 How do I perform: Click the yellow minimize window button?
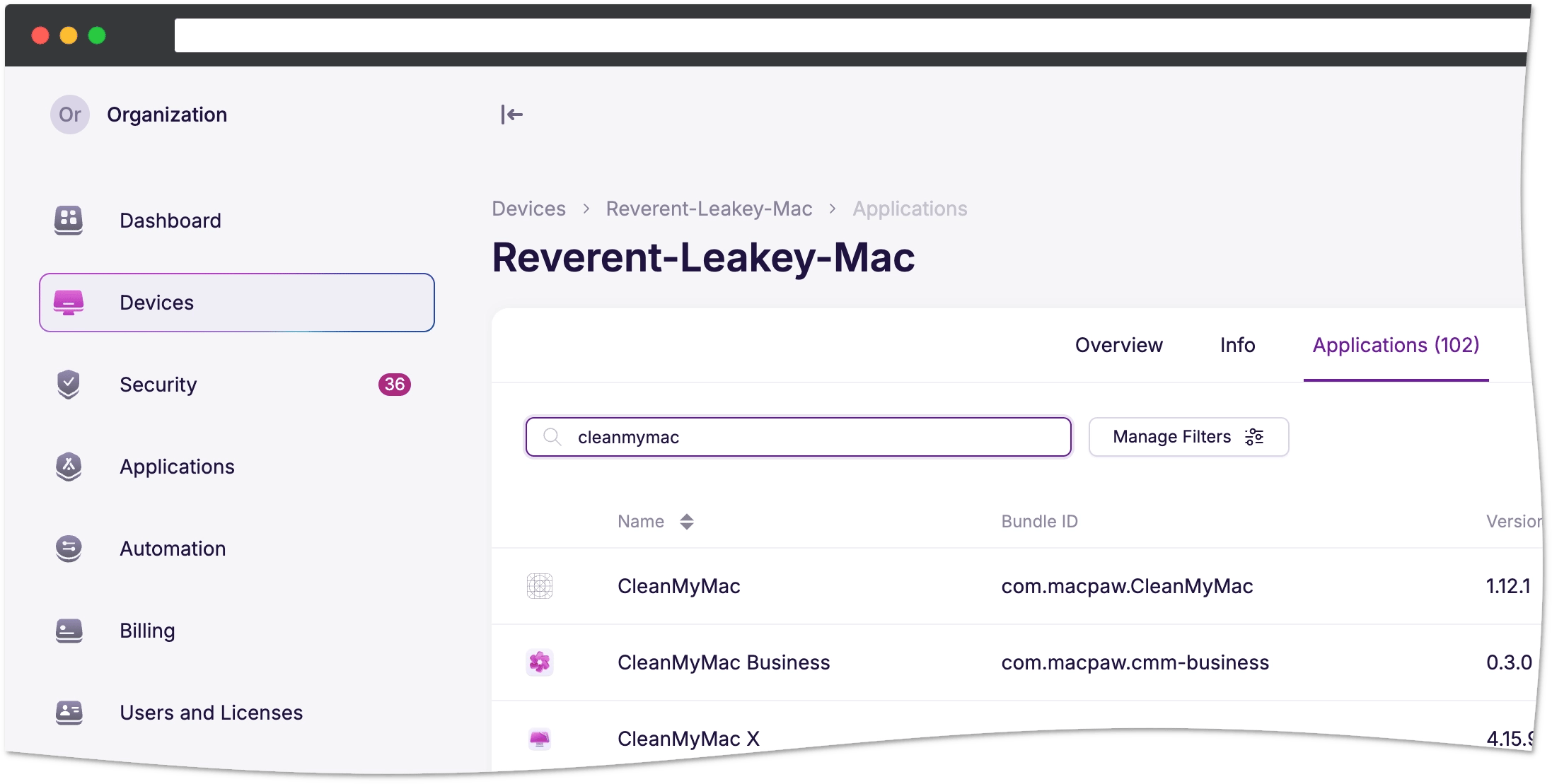point(69,35)
